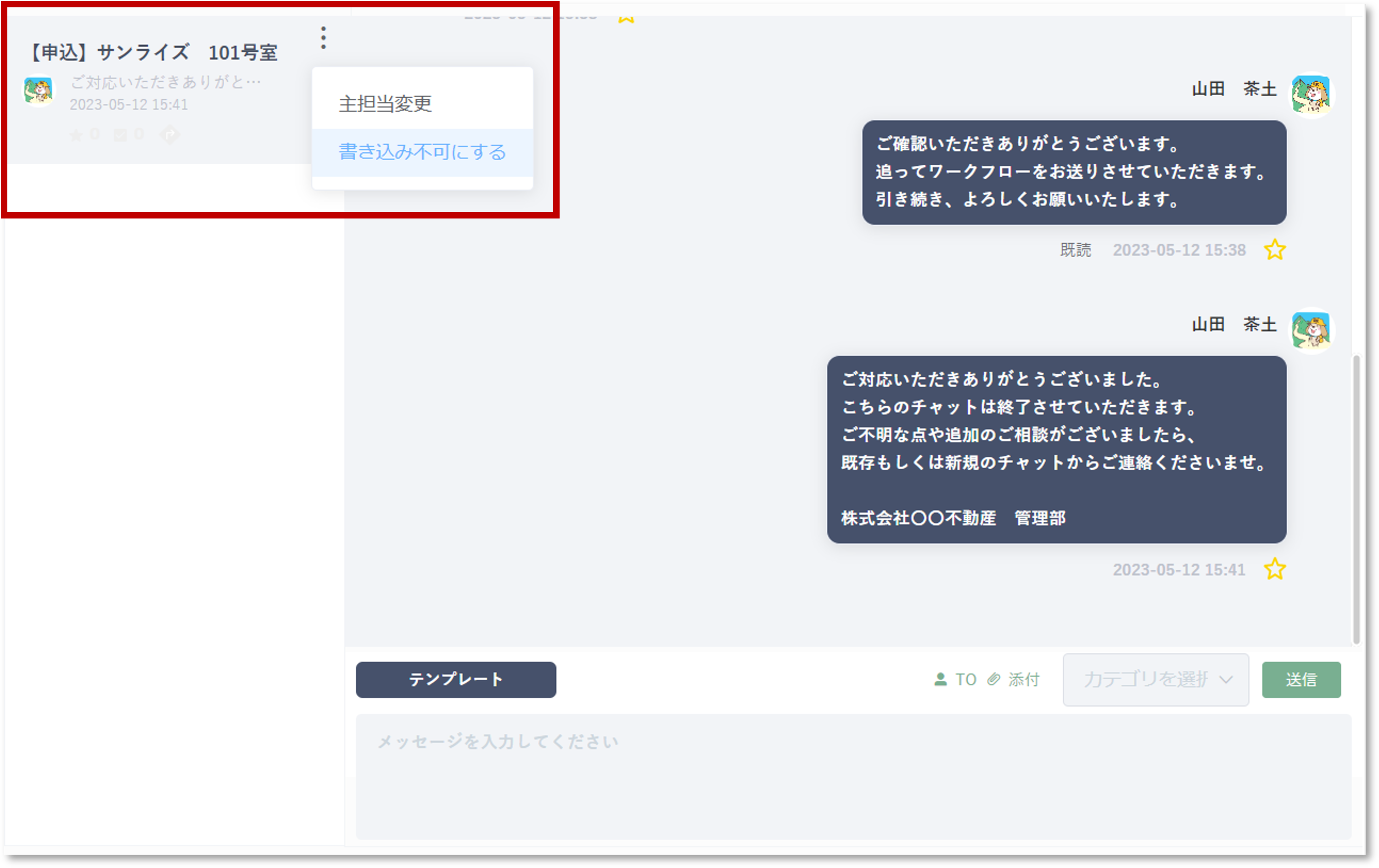
Task: Star the 15:41 closing message
Action: click(1275, 569)
